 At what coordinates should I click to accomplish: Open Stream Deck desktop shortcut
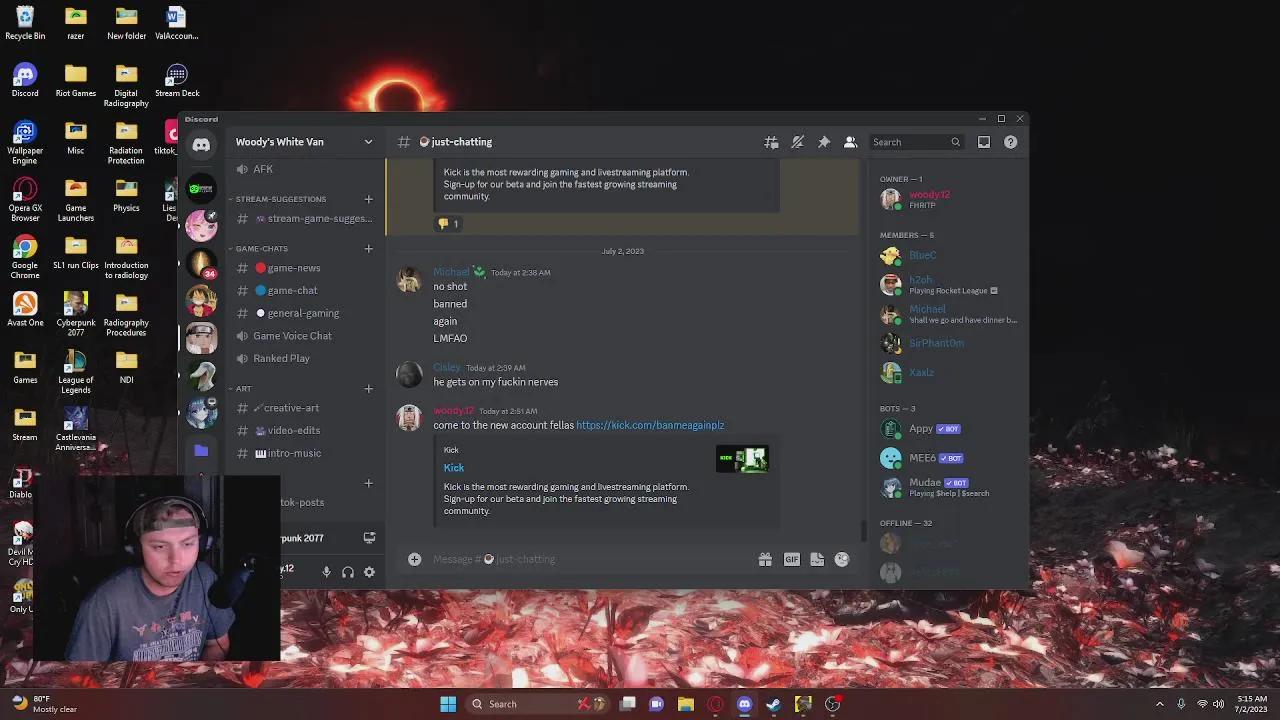coord(177,81)
